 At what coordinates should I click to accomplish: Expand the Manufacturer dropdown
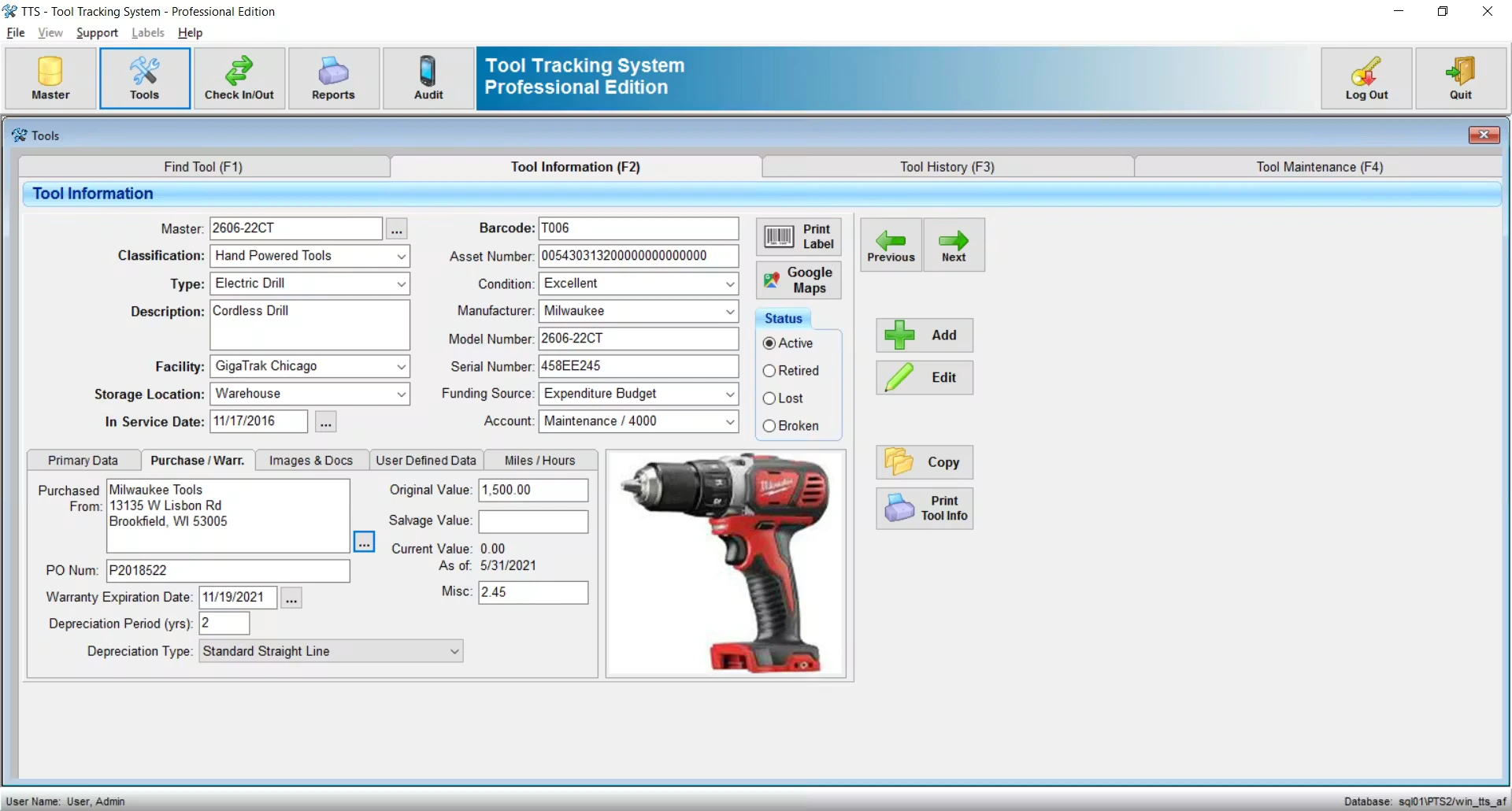(730, 311)
